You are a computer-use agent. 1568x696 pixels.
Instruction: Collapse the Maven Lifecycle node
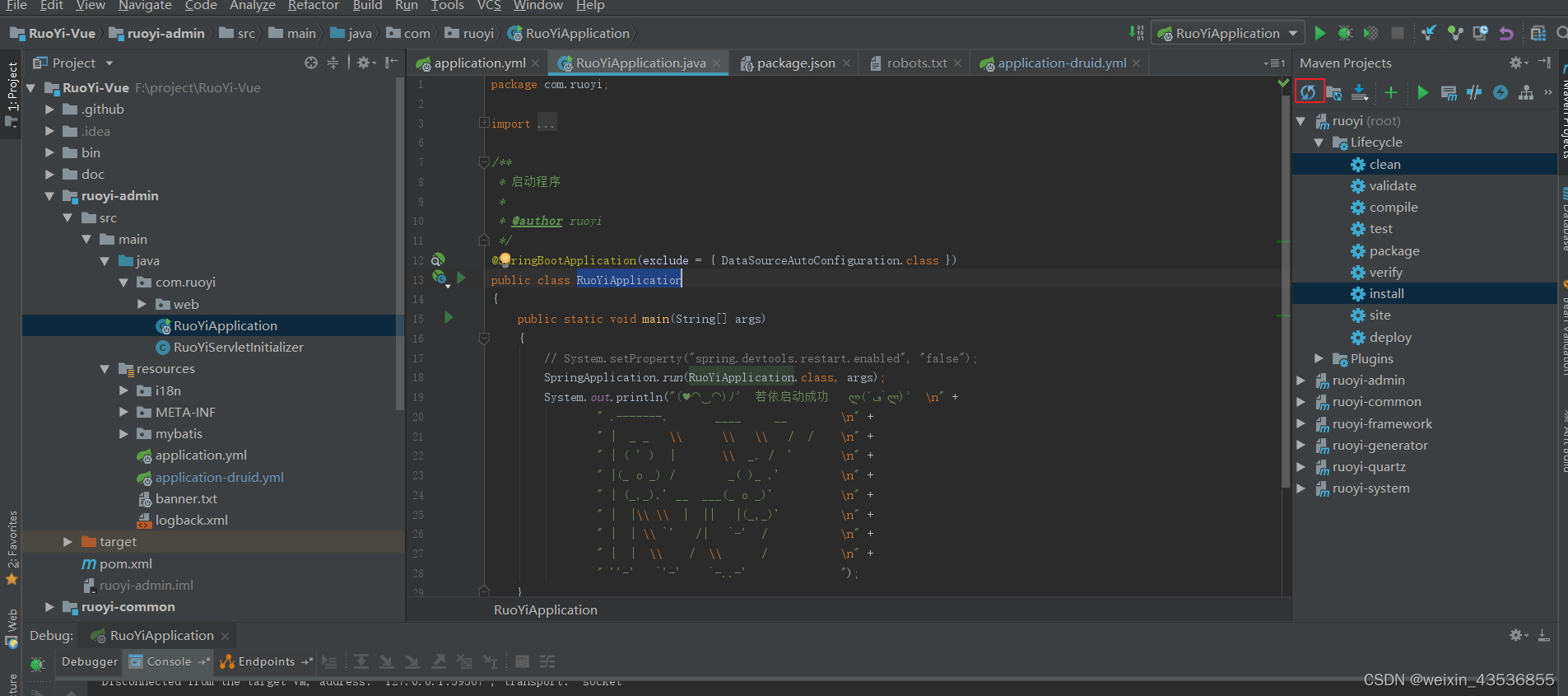1319,142
